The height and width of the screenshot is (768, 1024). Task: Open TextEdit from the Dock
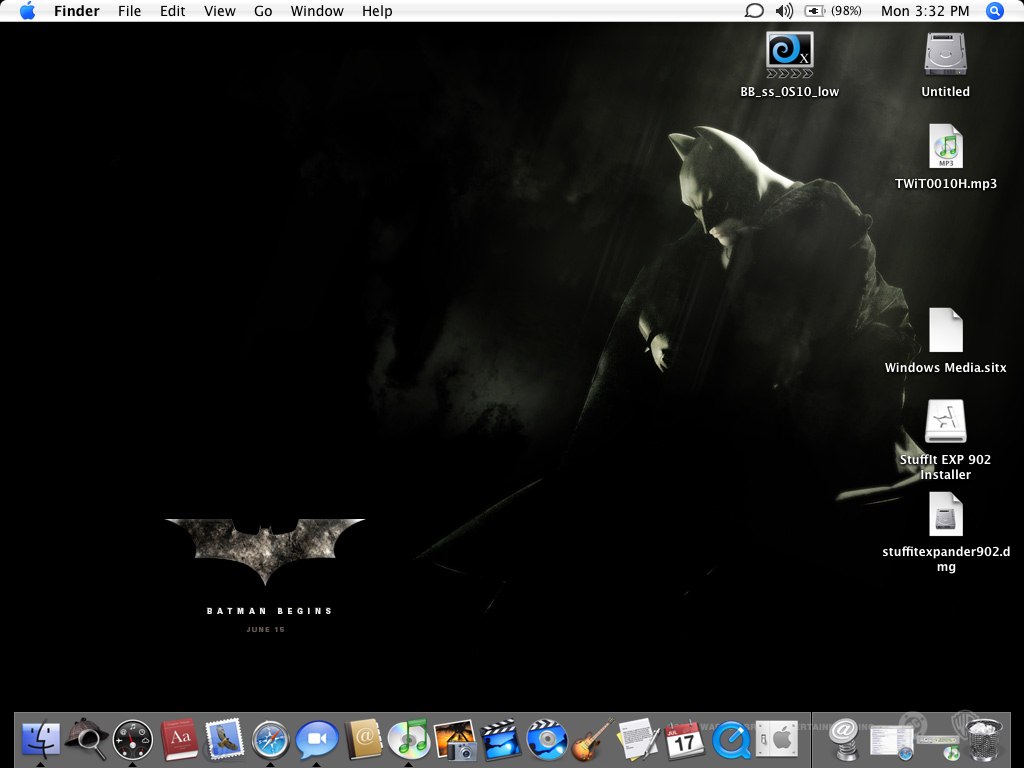(638, 739)
